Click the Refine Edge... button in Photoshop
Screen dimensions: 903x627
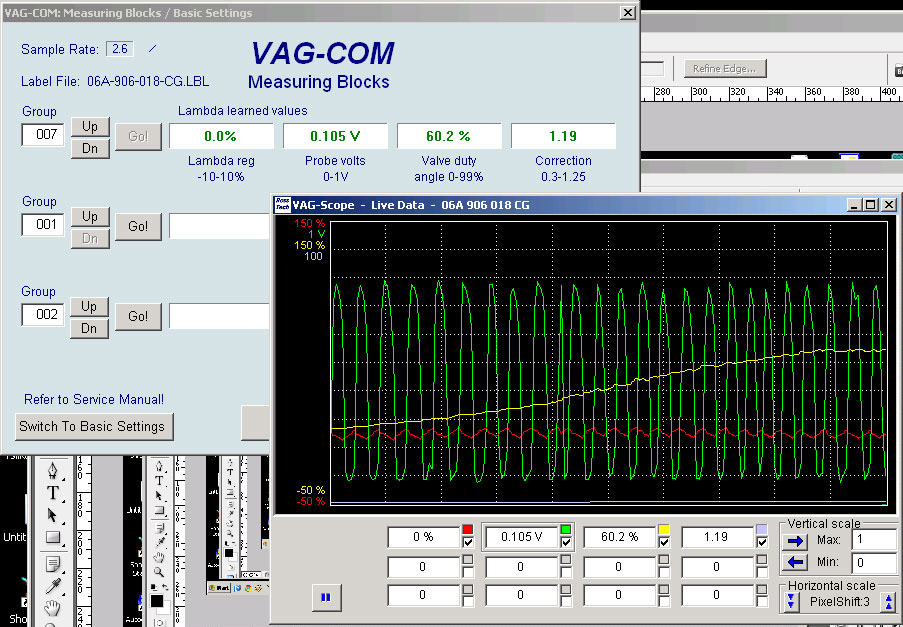(724, 69)
